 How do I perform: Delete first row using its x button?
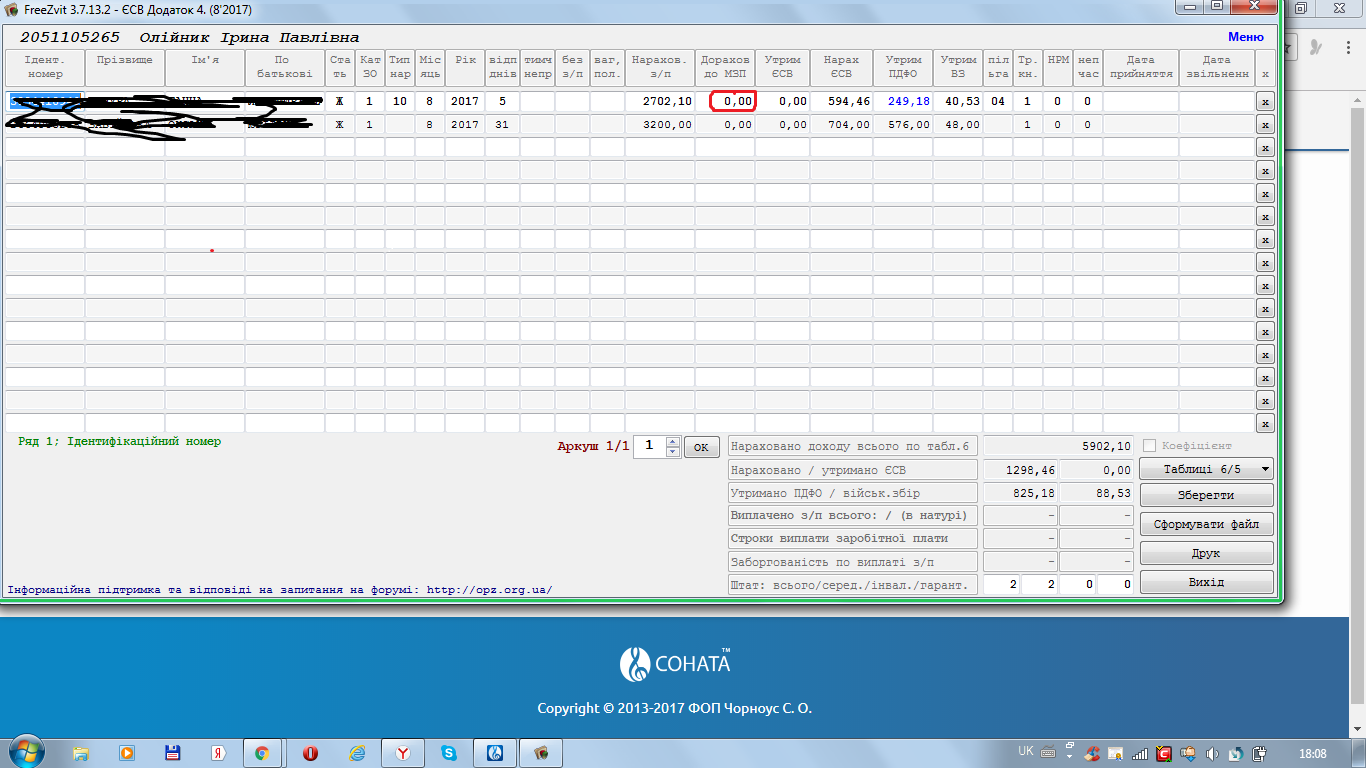(1265, 102)
